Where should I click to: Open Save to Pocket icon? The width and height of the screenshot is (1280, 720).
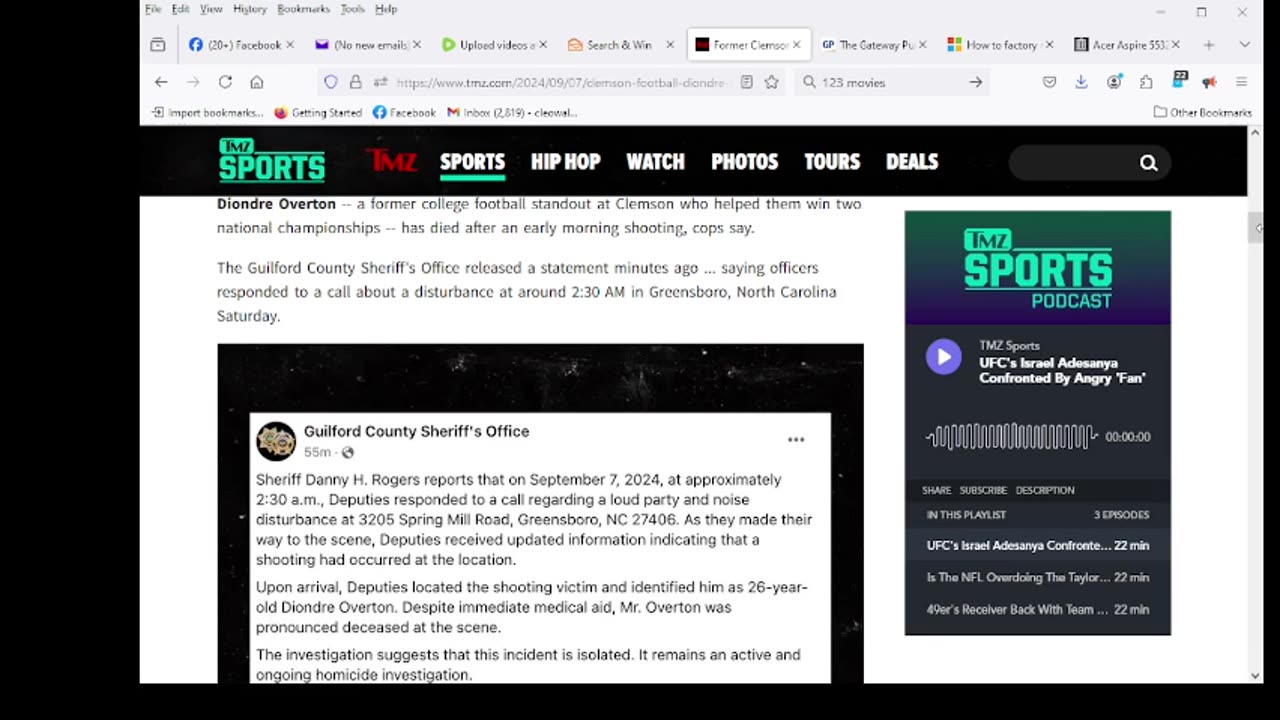1049,82
